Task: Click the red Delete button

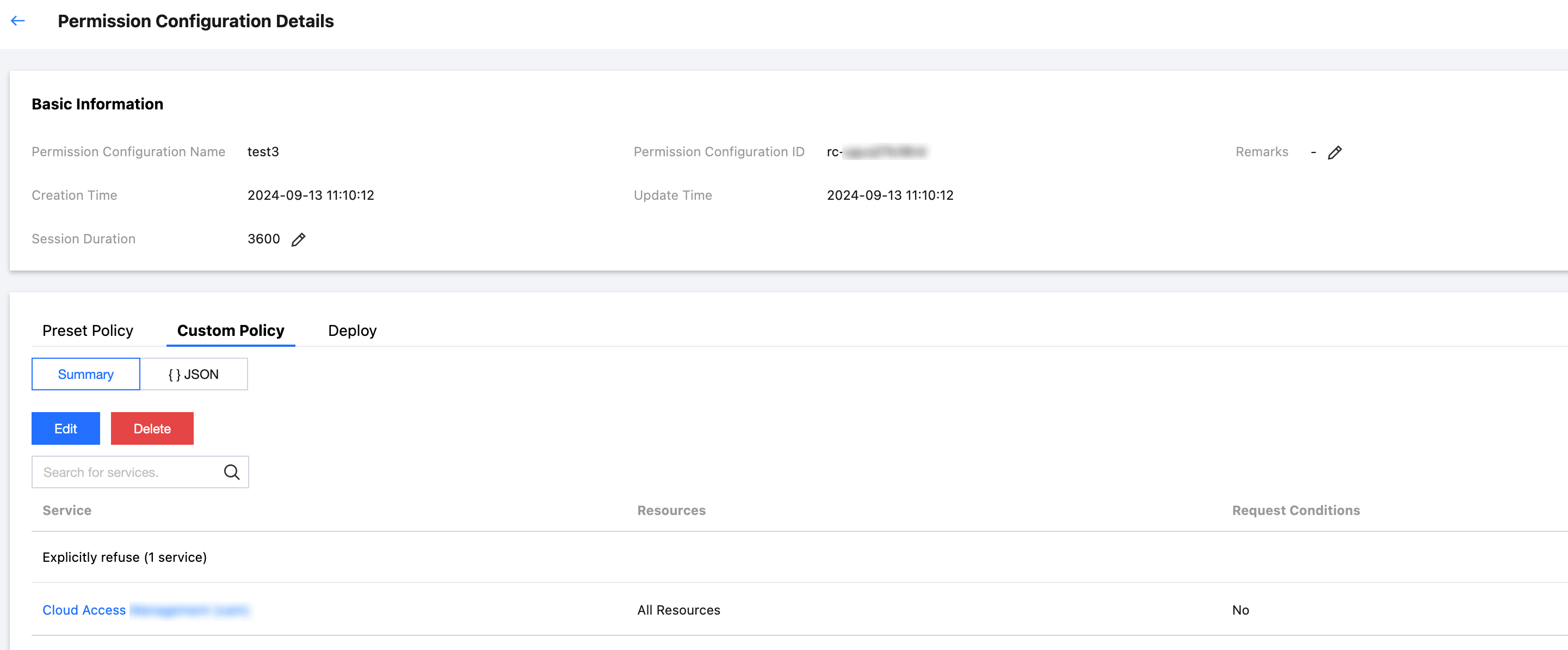Action: pyautogui.click(x=152, y=428)
